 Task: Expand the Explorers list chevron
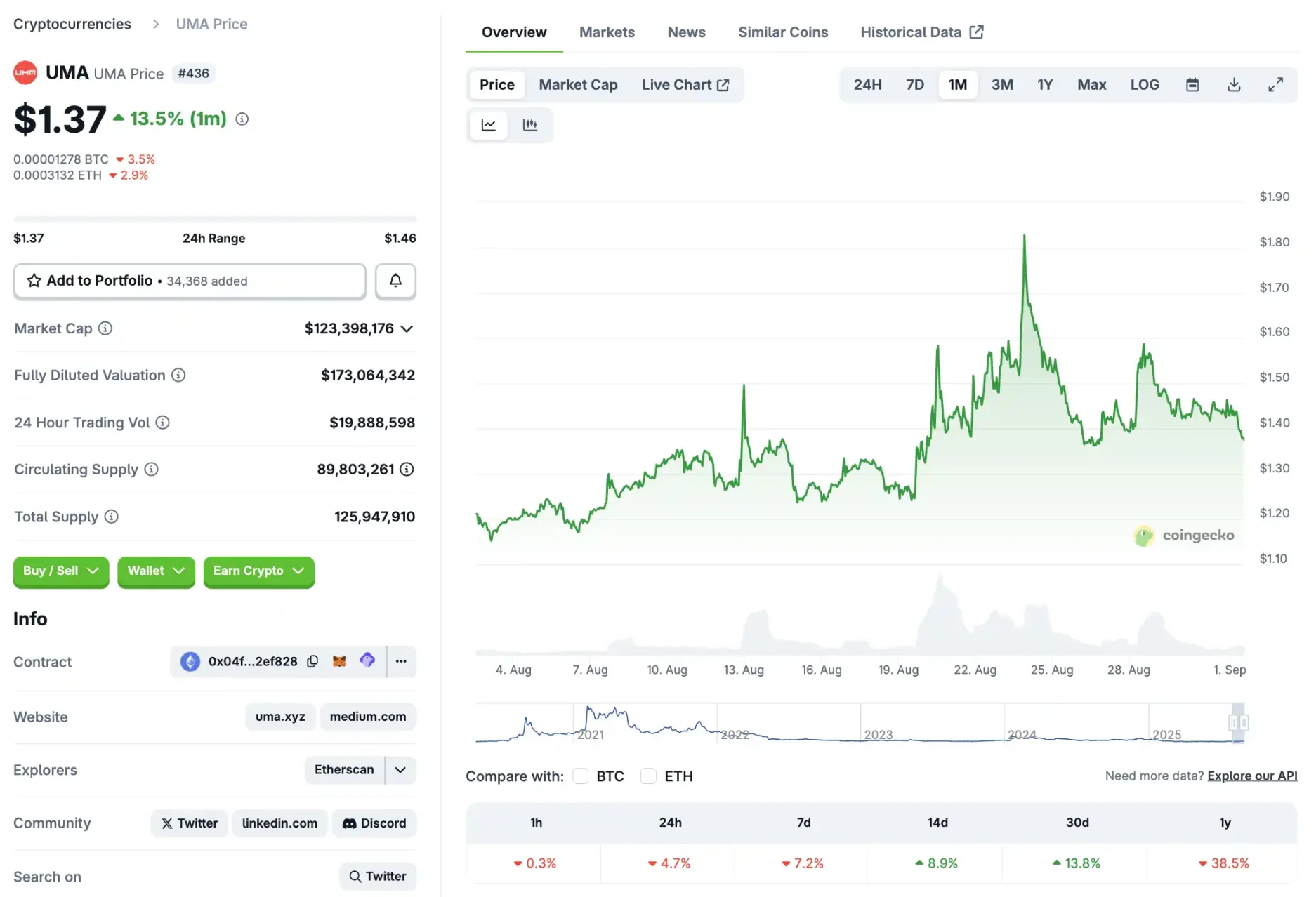[x=400, y=770]
